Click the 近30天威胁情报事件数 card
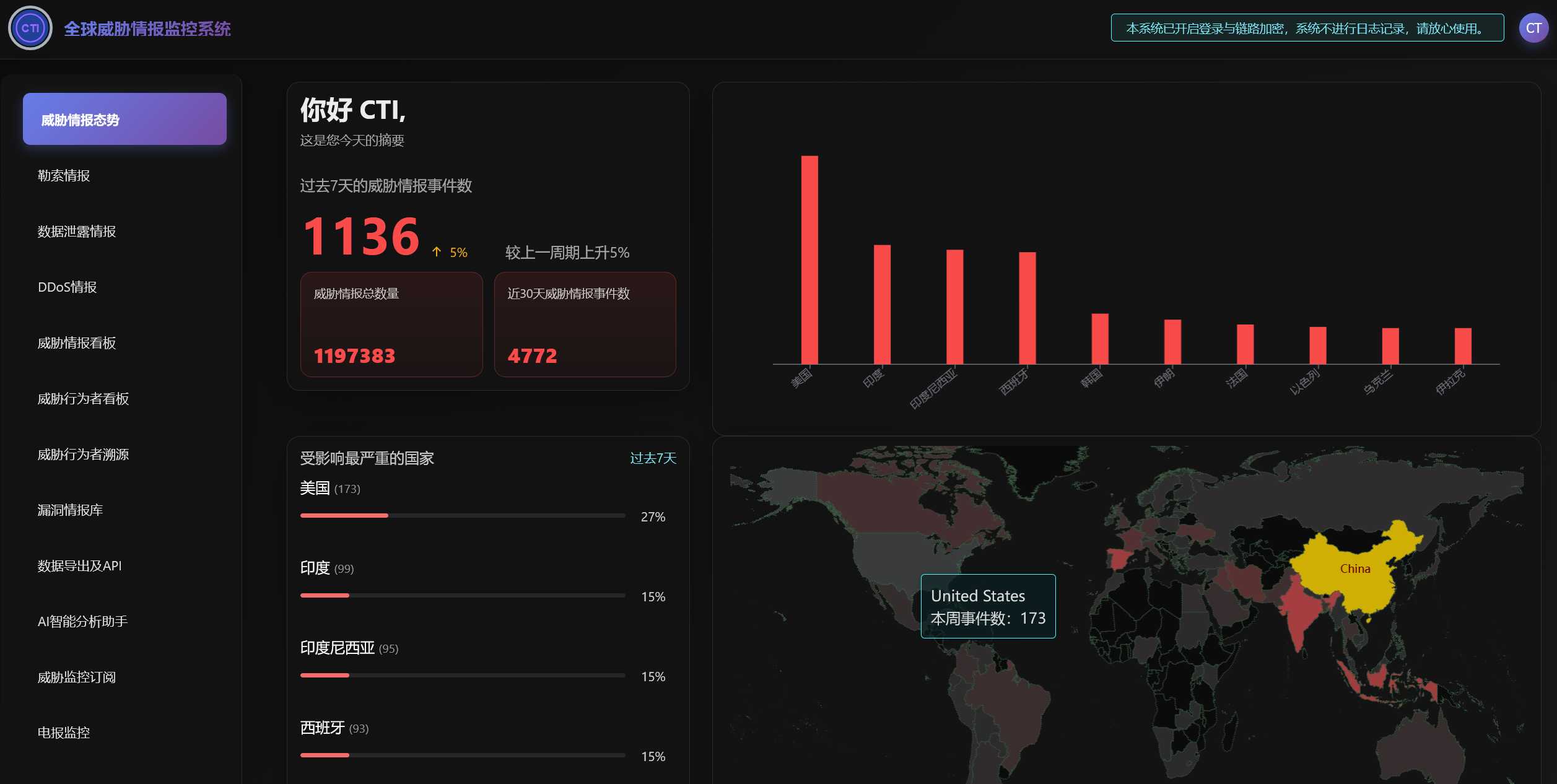Viewport: 1557px width, 784px height. pos(585,324)
